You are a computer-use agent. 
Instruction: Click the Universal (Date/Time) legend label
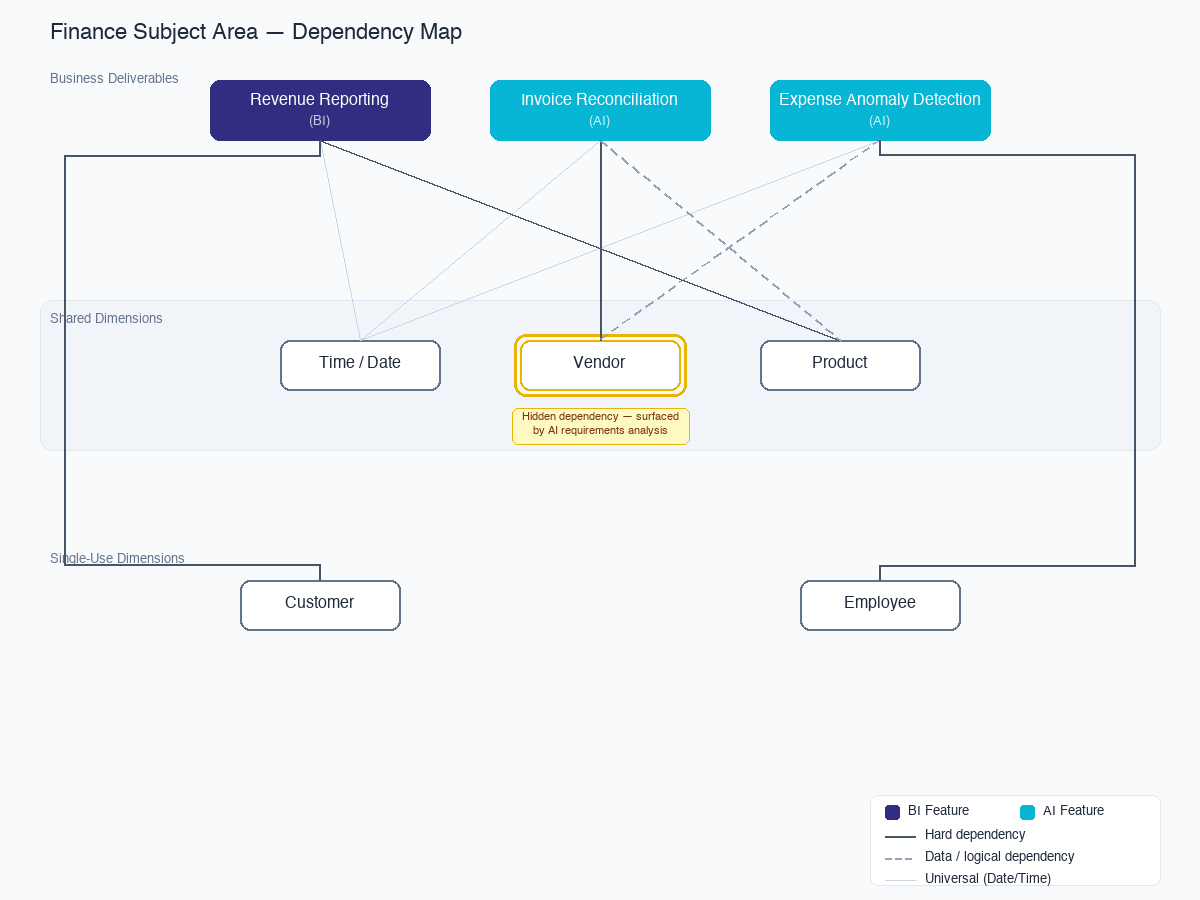tap(988, 878)
